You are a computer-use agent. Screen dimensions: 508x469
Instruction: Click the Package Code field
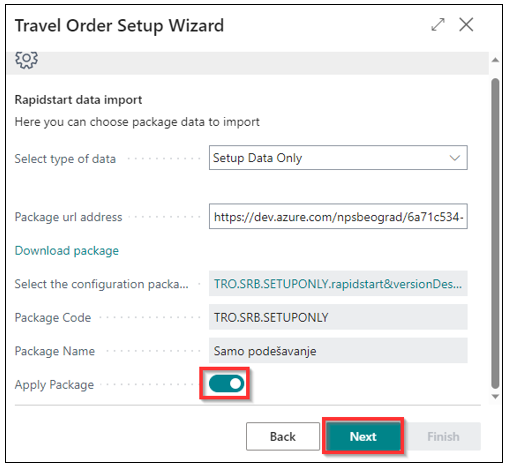pyautogui.click(x=338, y=317)
